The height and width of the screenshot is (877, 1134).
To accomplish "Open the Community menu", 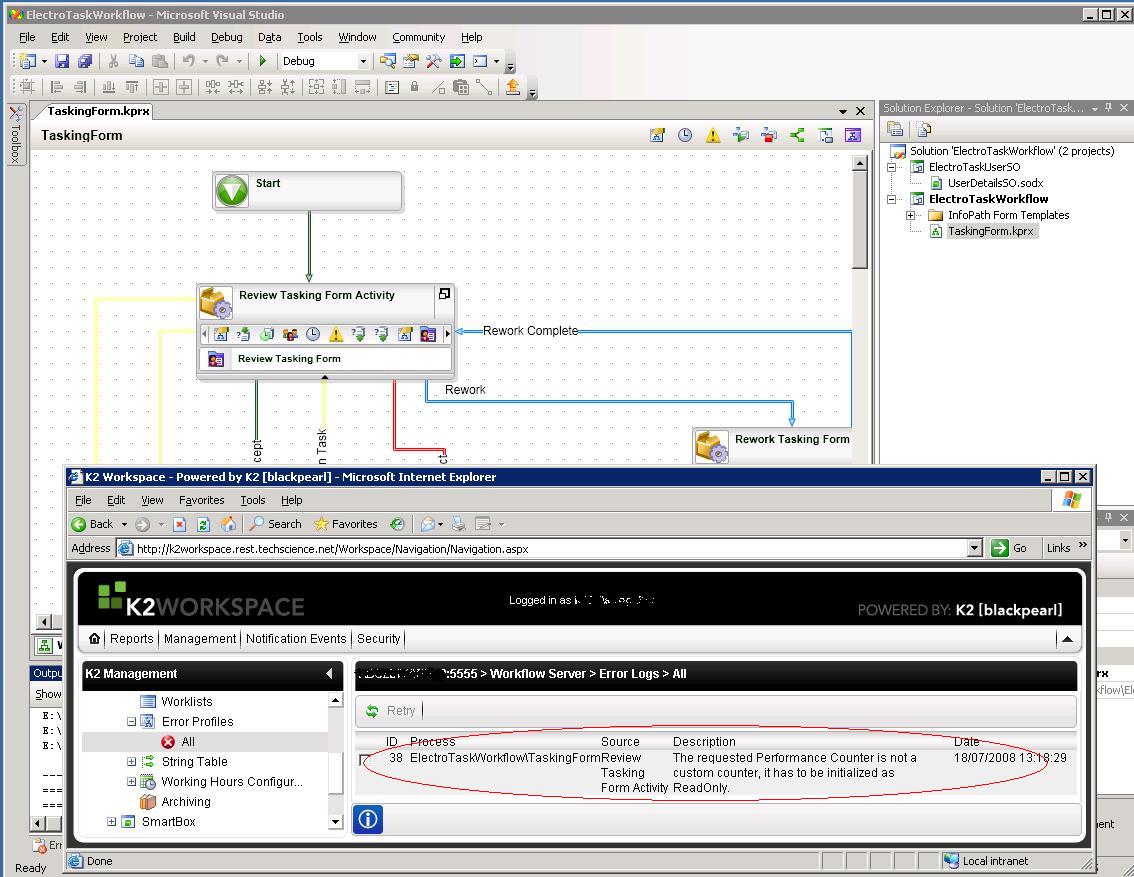I will pyautogui.click(x=418, y=37).
